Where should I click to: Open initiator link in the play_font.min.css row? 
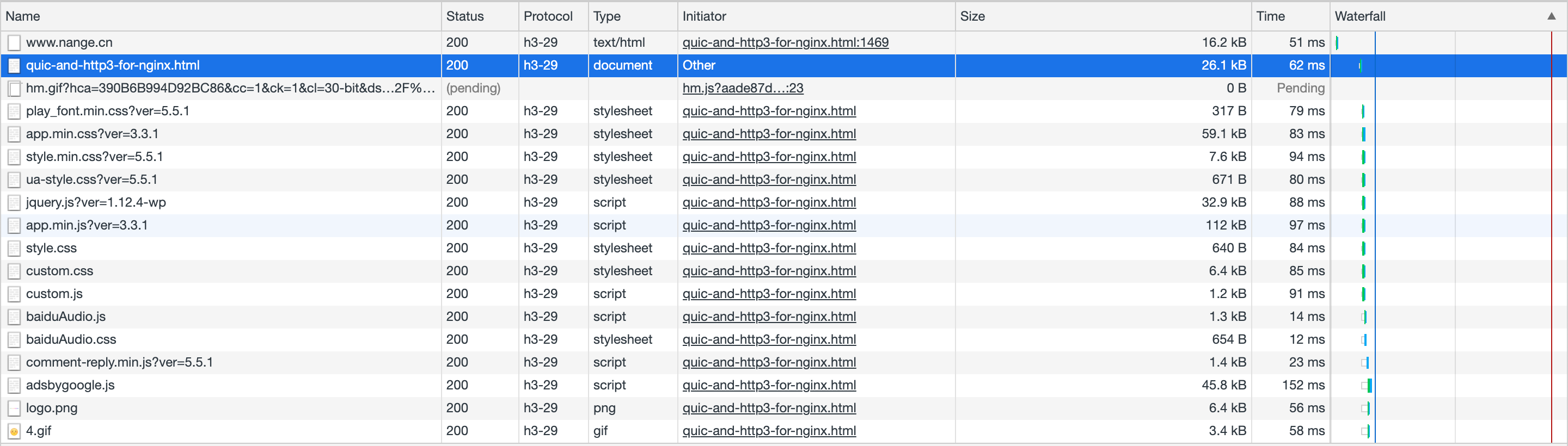click(769, 112)
